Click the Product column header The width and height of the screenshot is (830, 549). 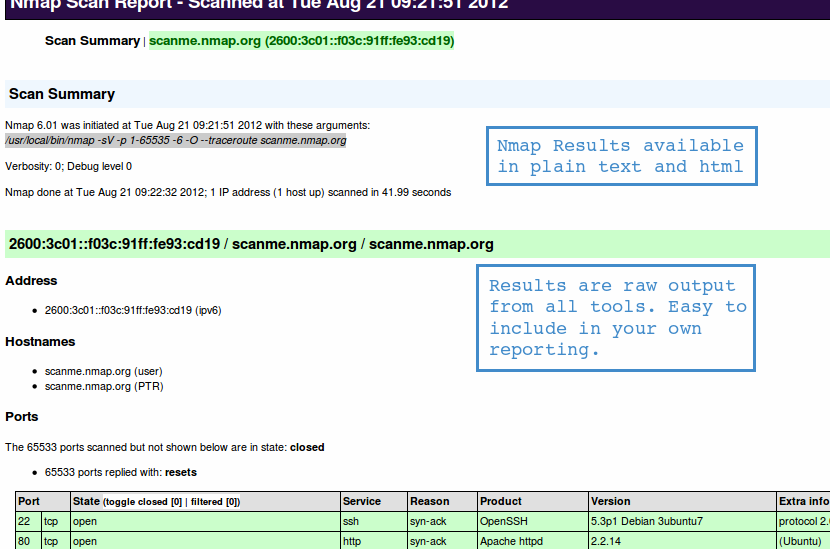pyautogui.click(x=533, y=501)
